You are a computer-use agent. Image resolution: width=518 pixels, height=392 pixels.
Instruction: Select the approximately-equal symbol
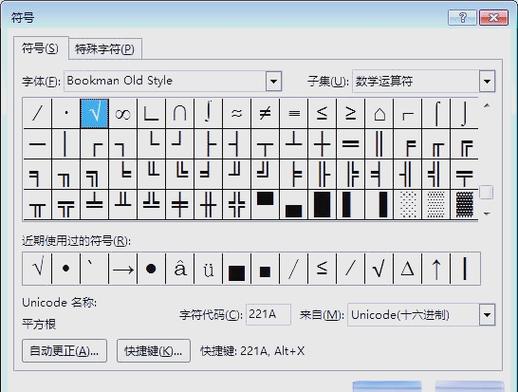pos(237,114)
